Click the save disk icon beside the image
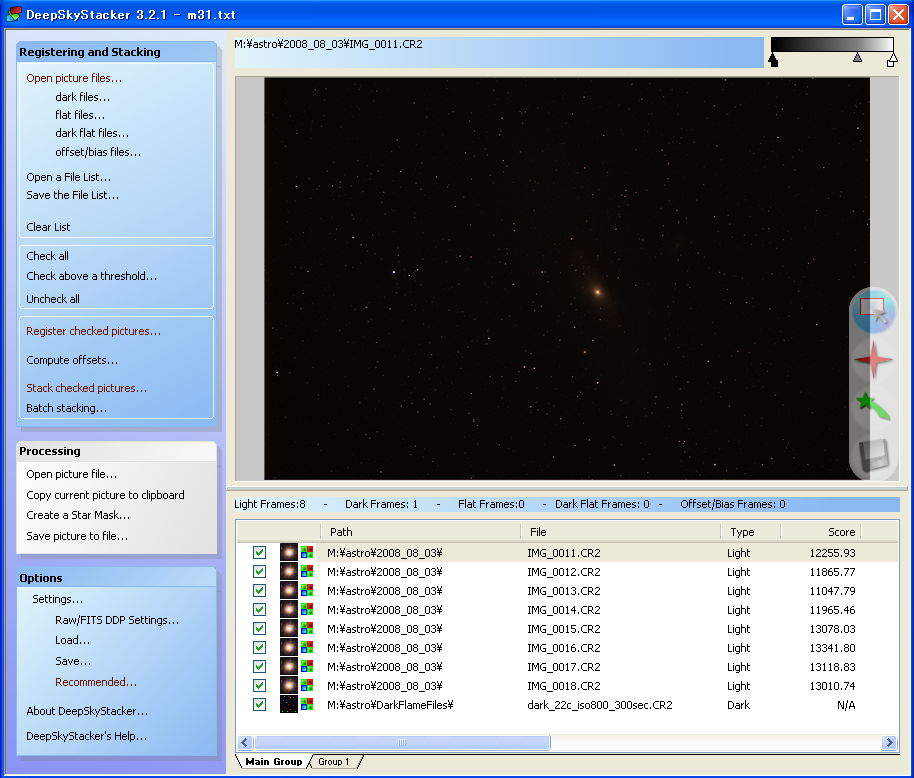The height and width of the screenshot is (778, 914). coord(873,454)
